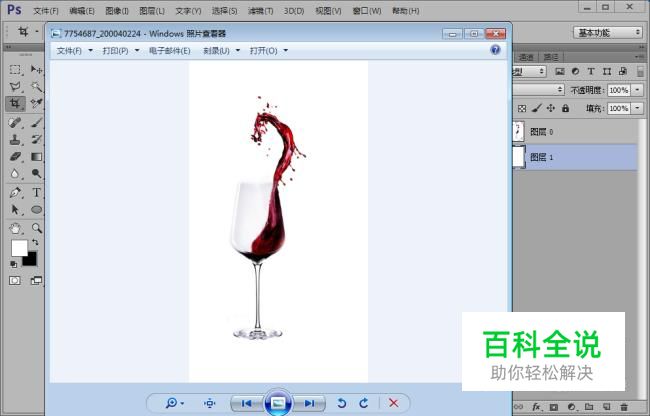Play slideshow in Photo Viewer
Viewport: 650px width, 416px height.
click(x=278, y=402)
